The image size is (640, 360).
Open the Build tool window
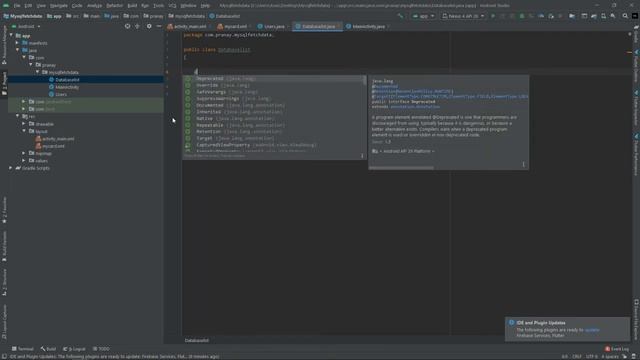point(49,349)
